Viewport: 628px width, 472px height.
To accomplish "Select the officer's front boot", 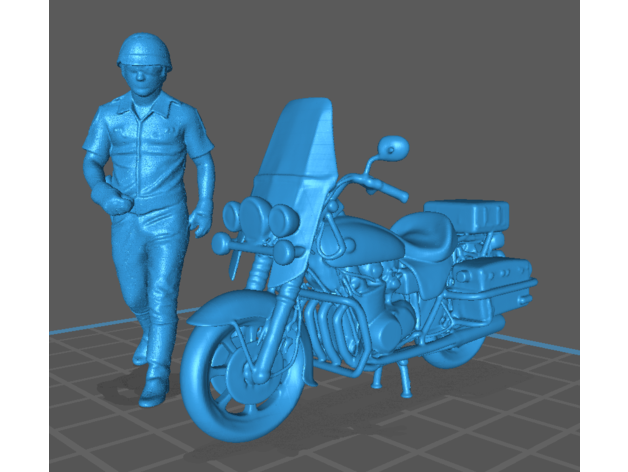I will pyautogui.click(x=156, y=384).
